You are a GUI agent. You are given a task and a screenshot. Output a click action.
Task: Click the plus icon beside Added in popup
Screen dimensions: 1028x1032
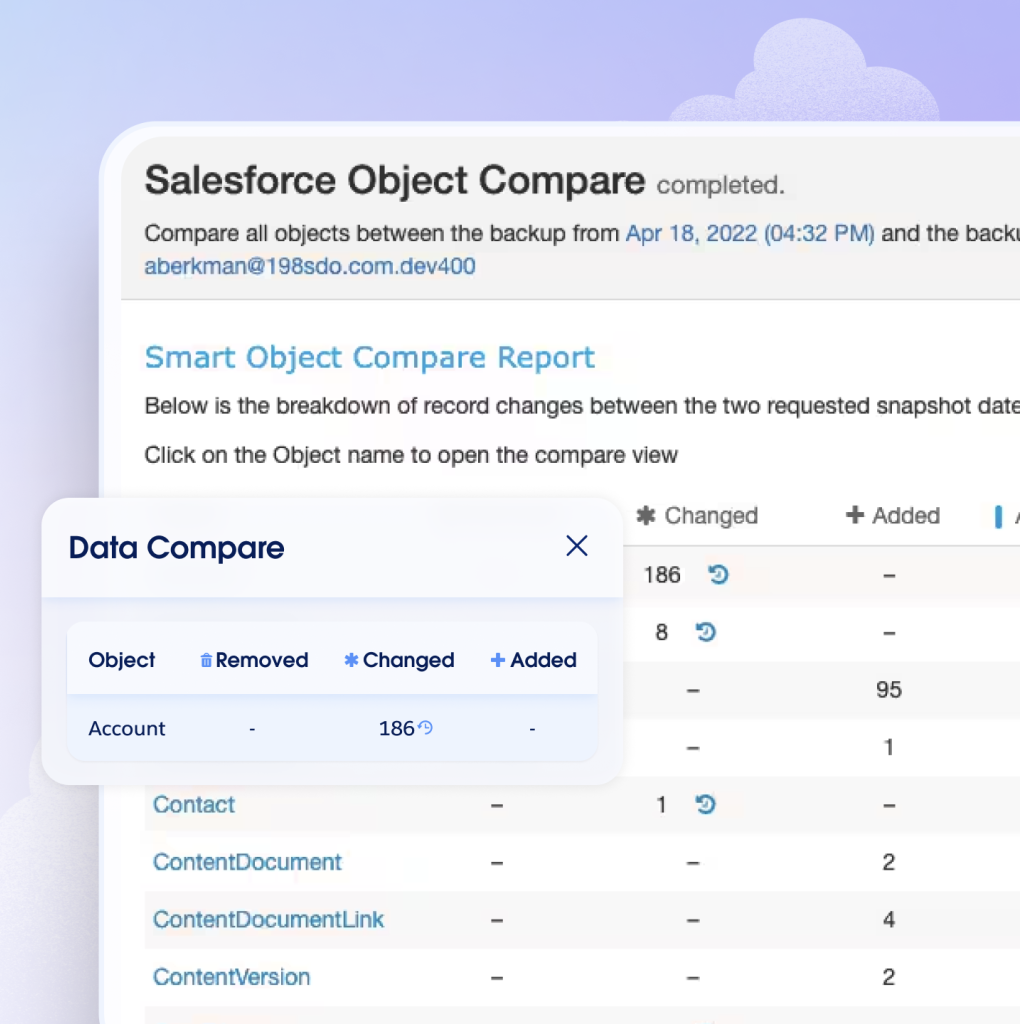click(x=498, y=661)
